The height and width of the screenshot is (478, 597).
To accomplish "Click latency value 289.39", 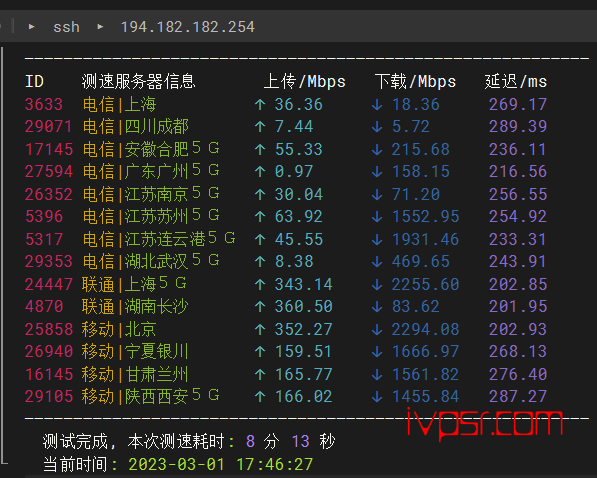I will [518, 126].
